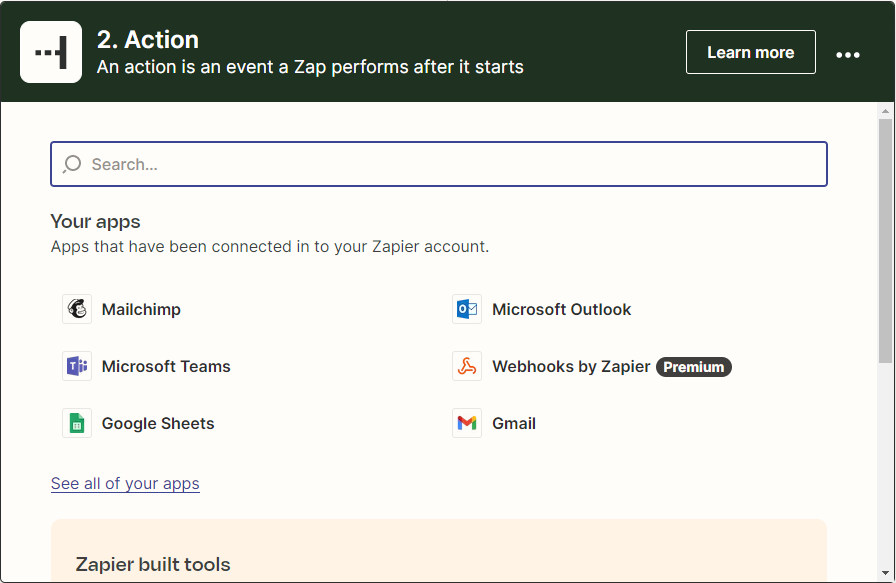Click the Mailchimp app icon
The height and width of the screenshot is (583, 896).
(77, 309)
